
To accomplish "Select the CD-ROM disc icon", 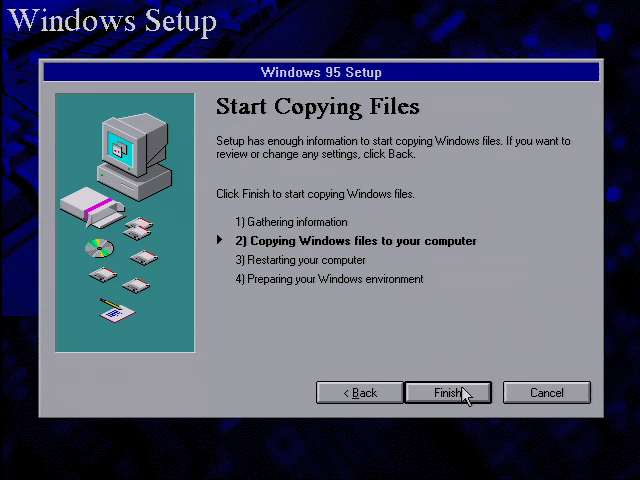I will click(x=100, y=248).
